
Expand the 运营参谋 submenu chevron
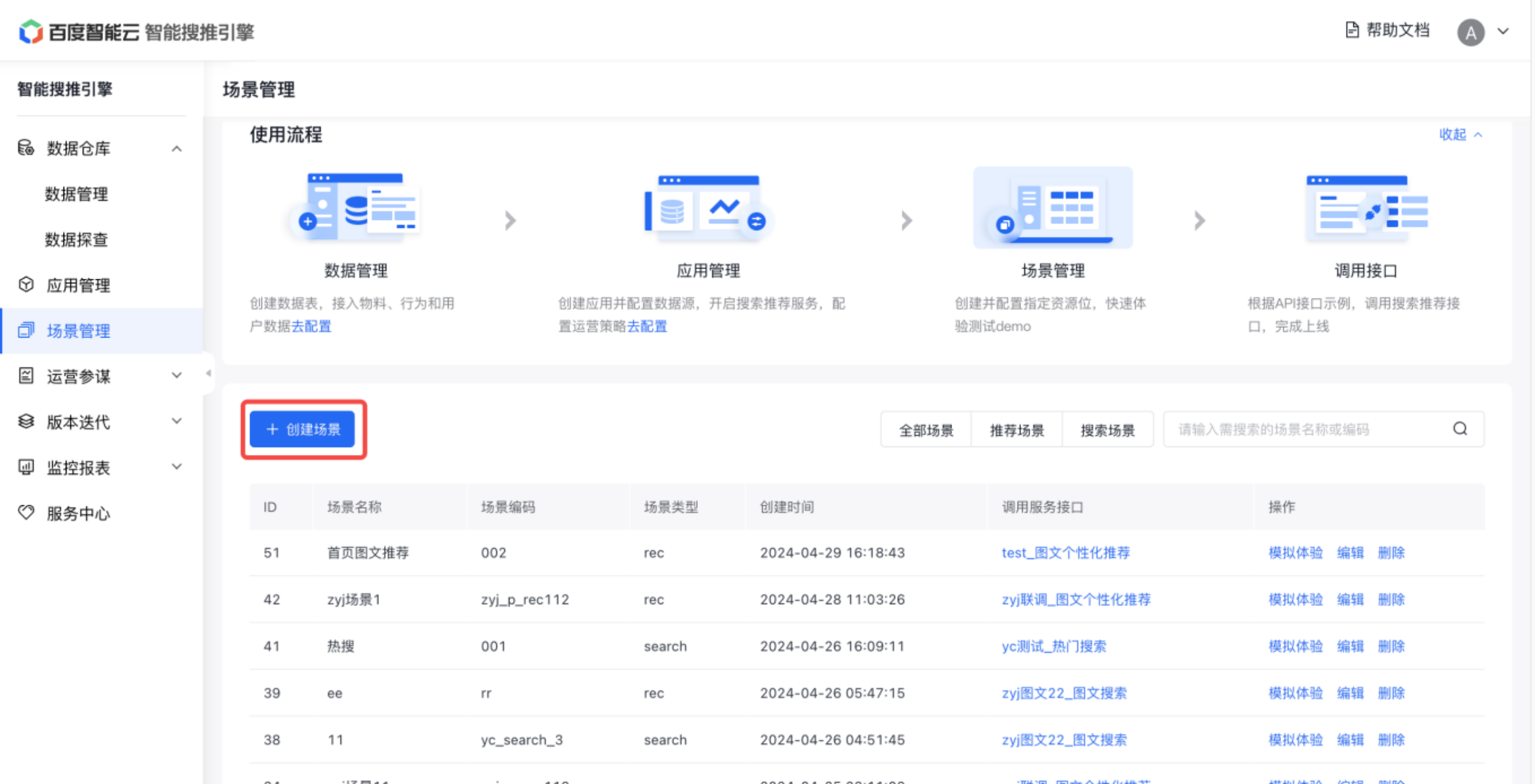click(x=176, y=376)
